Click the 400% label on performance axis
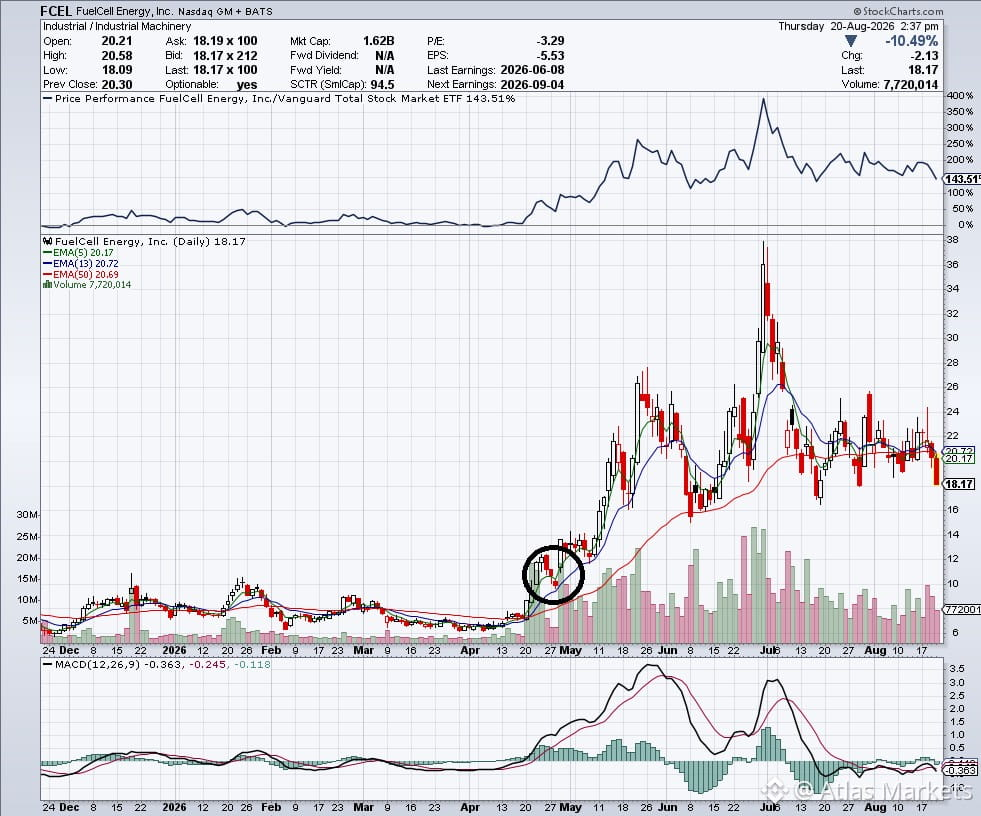Viewport: 981px width, 816px height. point(960,96)
